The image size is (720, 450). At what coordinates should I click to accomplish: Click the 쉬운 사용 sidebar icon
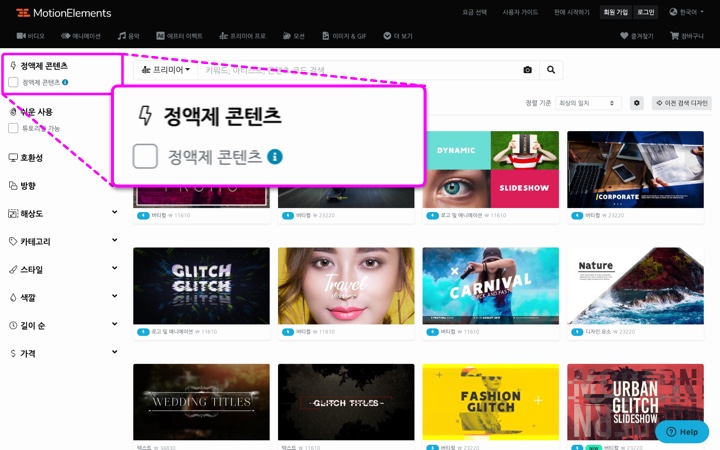tap(13, 112)
